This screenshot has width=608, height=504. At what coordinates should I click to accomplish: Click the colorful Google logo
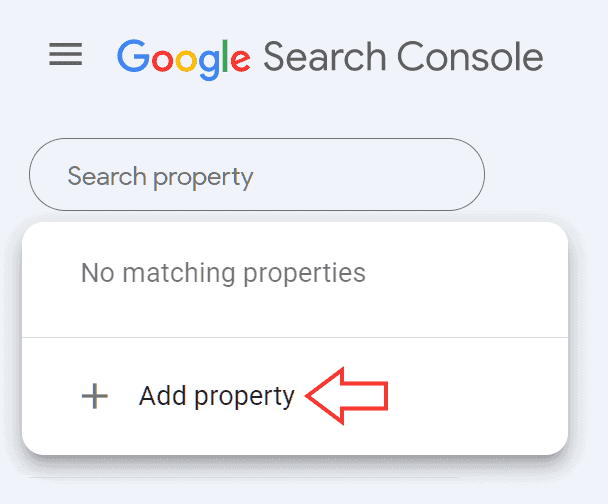[x=184, y=56]
